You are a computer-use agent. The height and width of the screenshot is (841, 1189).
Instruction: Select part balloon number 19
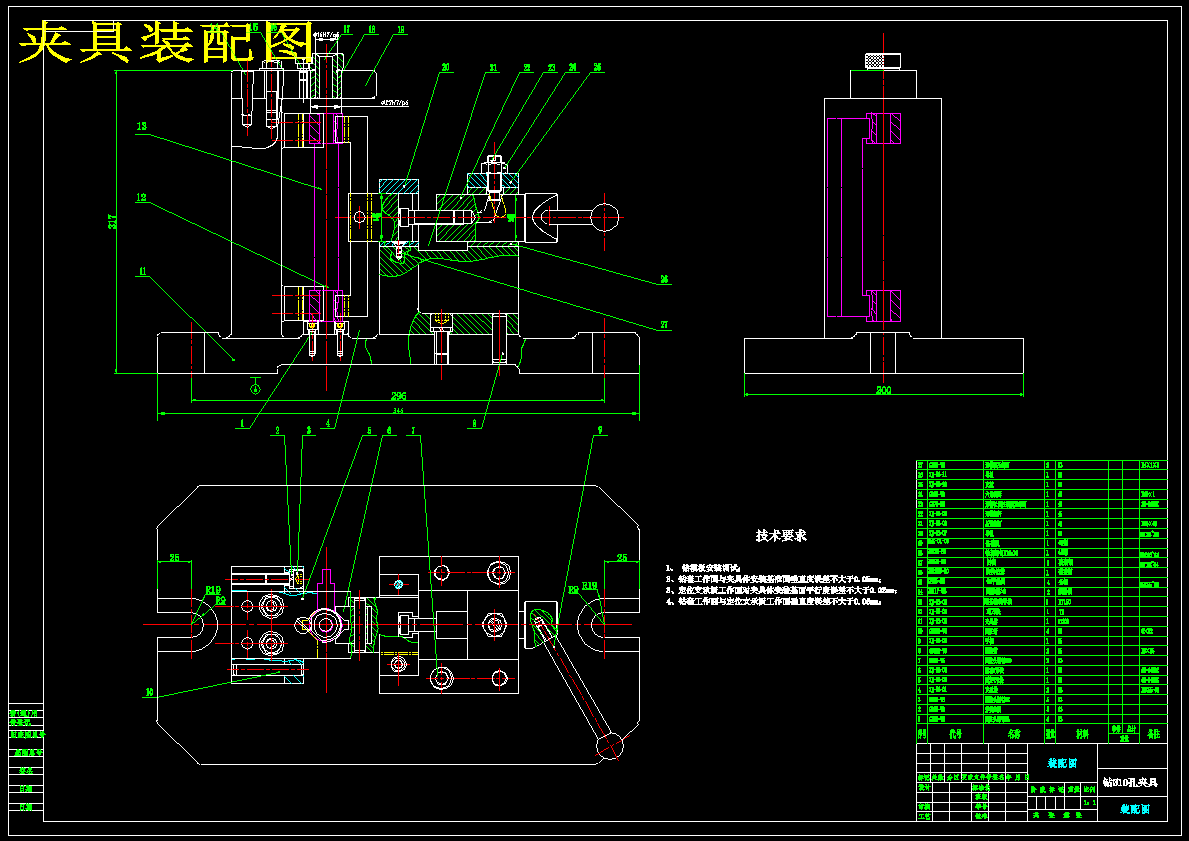401,30
